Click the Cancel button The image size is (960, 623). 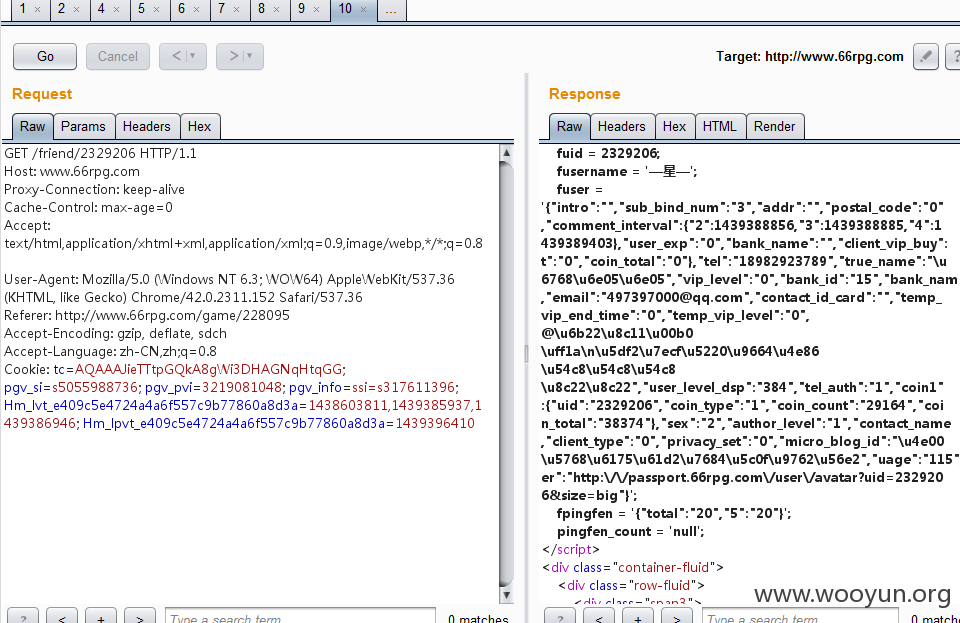click(118, 56)
